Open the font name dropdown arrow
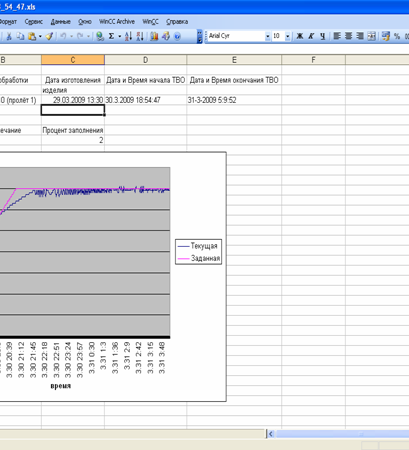This screenshot has width=409, height=450. click(x=268, y=36)
